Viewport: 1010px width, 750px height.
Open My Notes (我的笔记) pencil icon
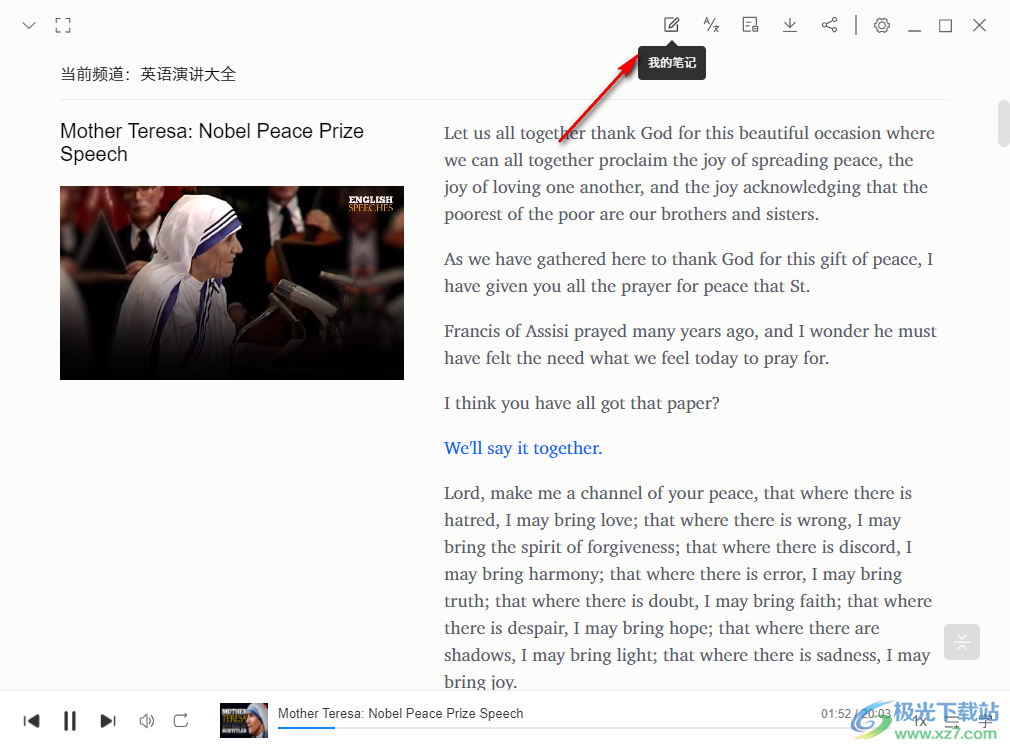coord(672,25)
